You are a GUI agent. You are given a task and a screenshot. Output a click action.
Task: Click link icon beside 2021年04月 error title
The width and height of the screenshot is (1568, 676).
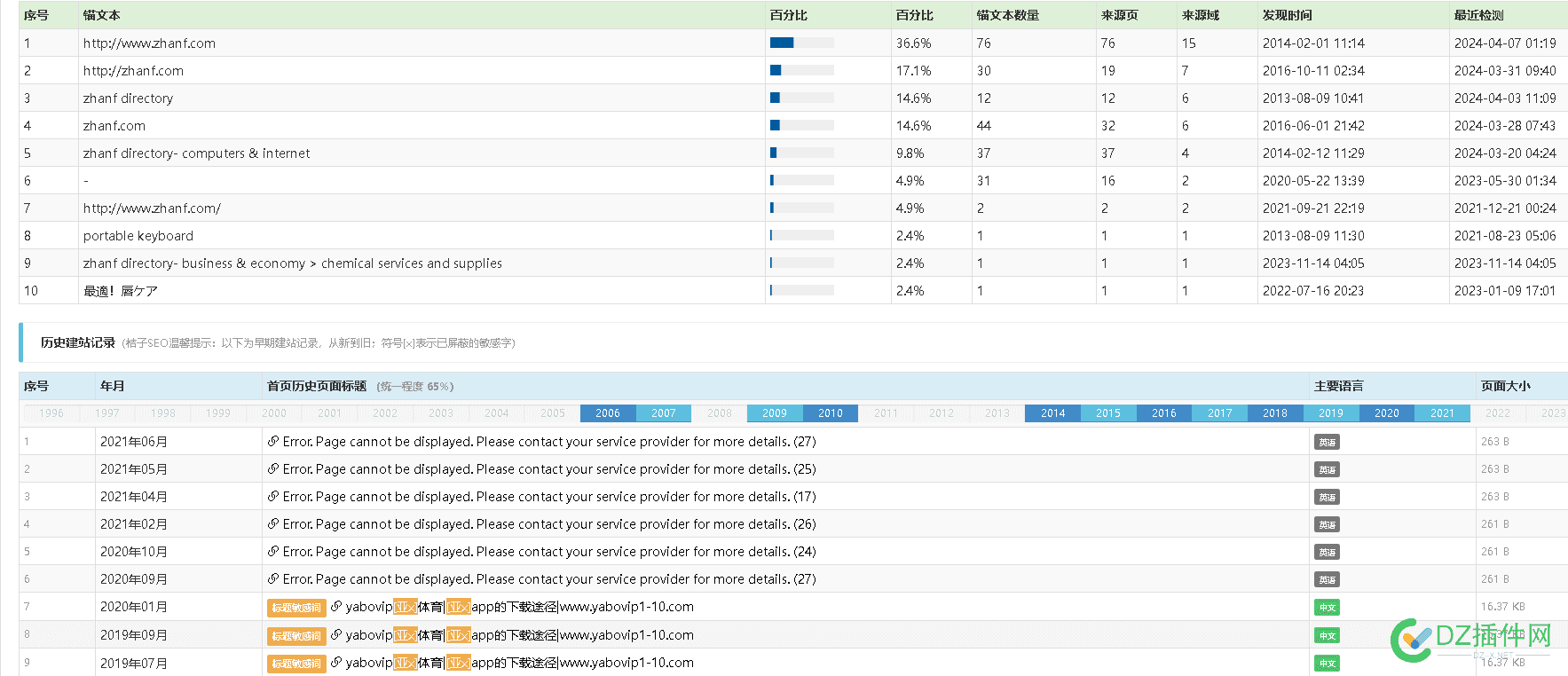click(273, 496)
